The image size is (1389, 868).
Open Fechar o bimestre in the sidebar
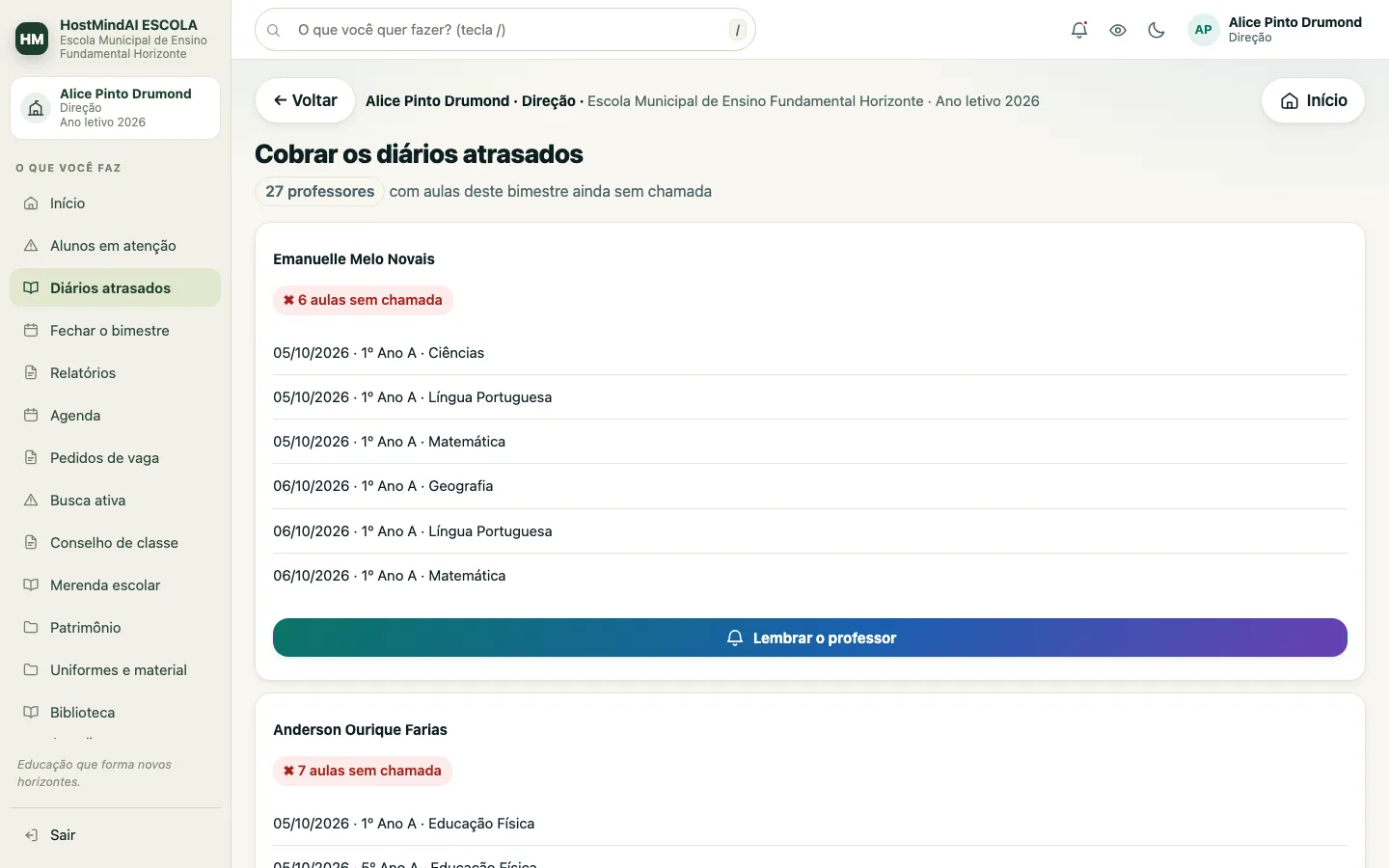pyautogui.click(x=115, y=331)
